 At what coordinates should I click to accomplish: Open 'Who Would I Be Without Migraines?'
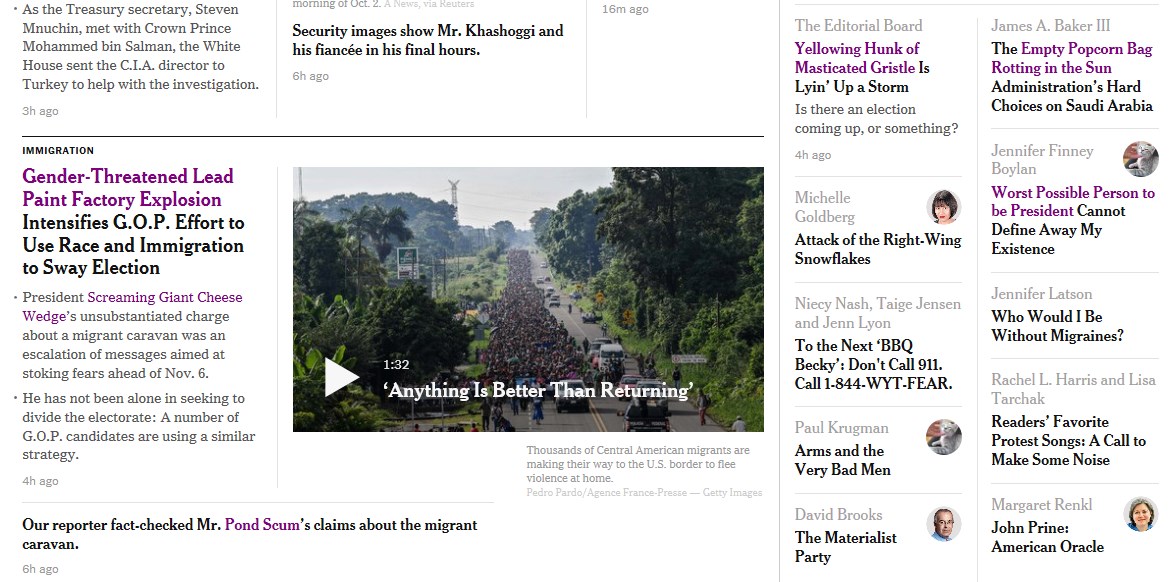click(1057, 327)
